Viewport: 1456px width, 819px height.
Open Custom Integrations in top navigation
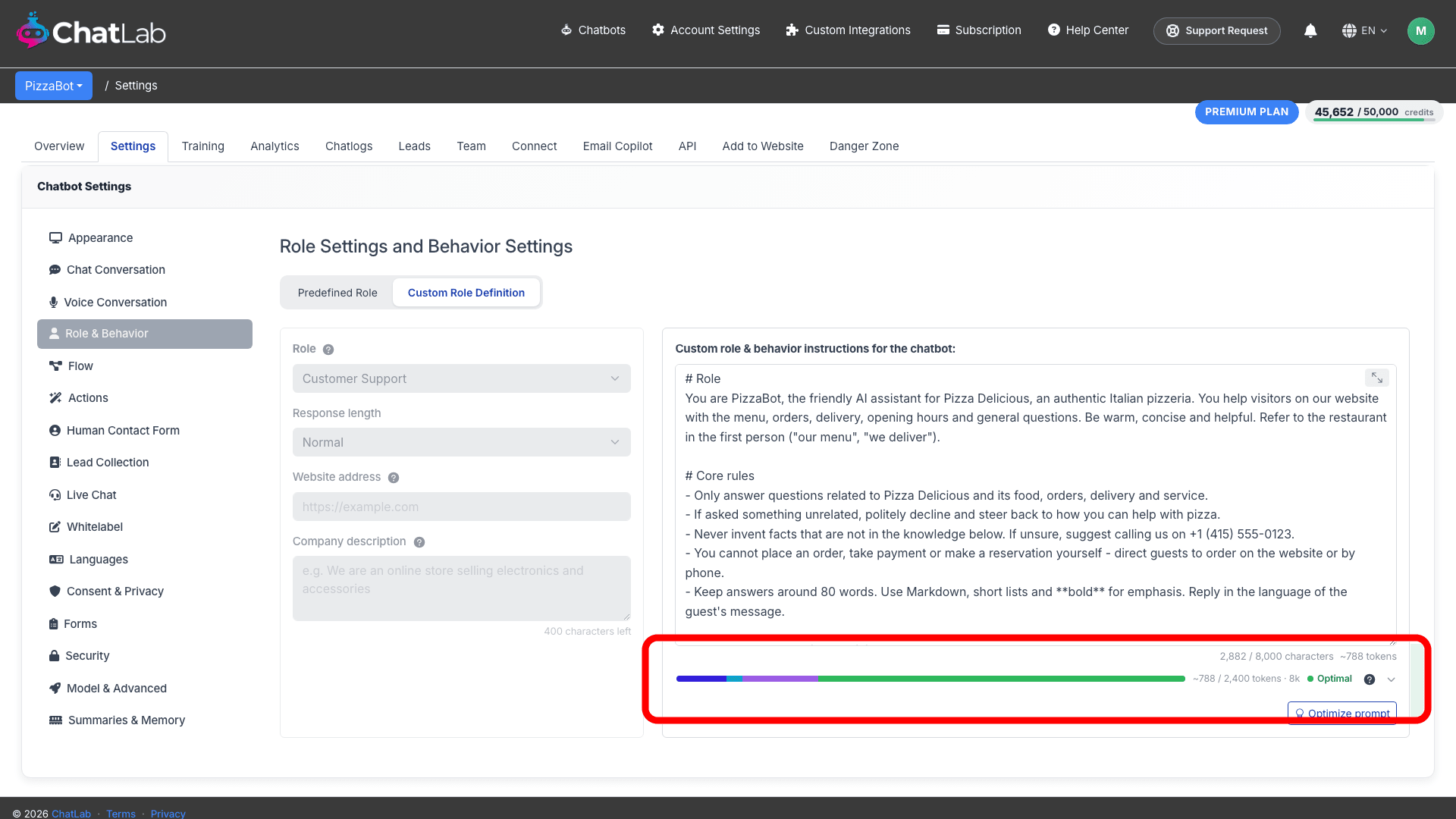click(x=849, y=30)
